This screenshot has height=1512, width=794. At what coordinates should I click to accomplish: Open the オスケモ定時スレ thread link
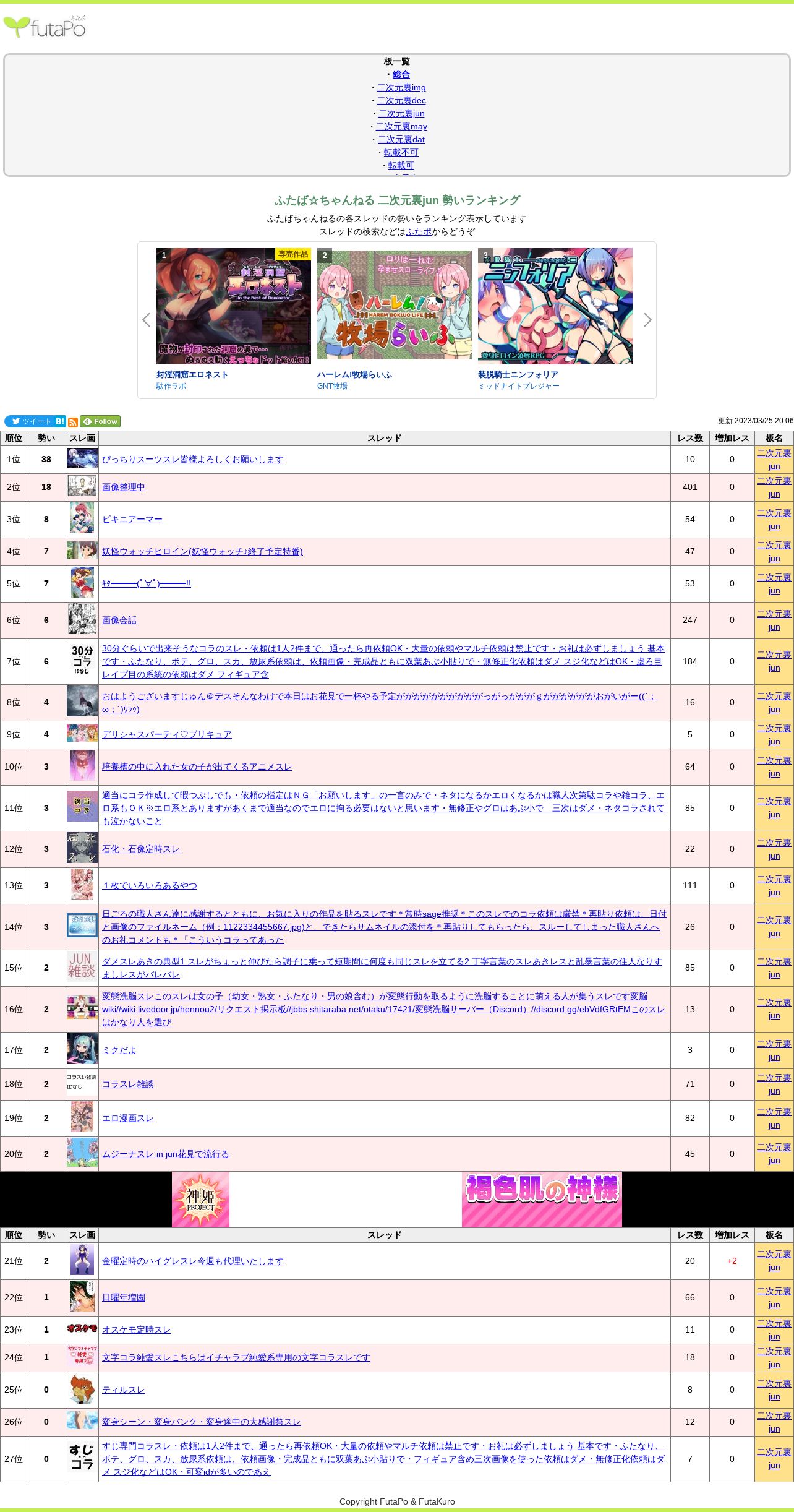[137, 1329]
